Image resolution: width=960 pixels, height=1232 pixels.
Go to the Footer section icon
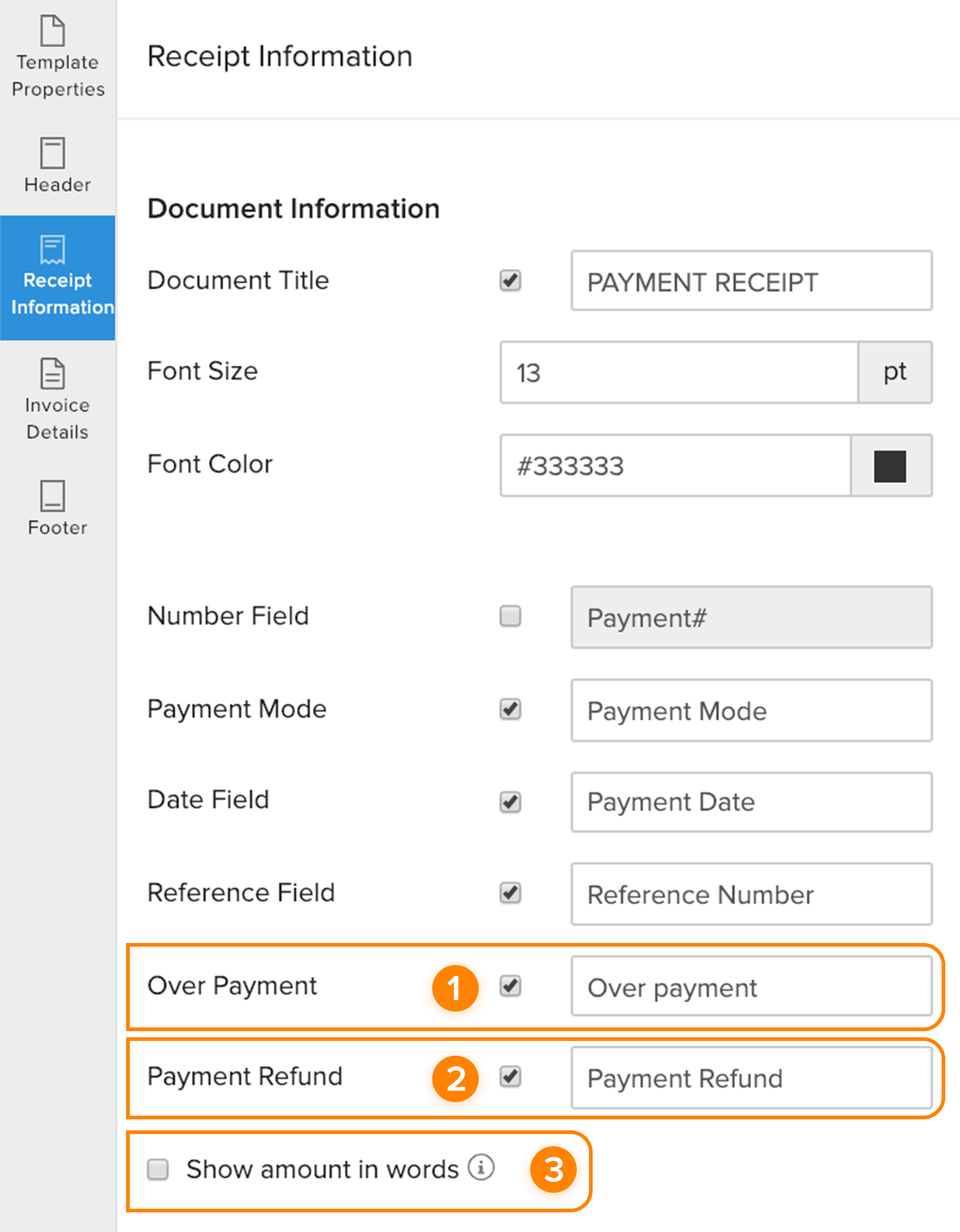pyautogui.click(x=53, y=496)
